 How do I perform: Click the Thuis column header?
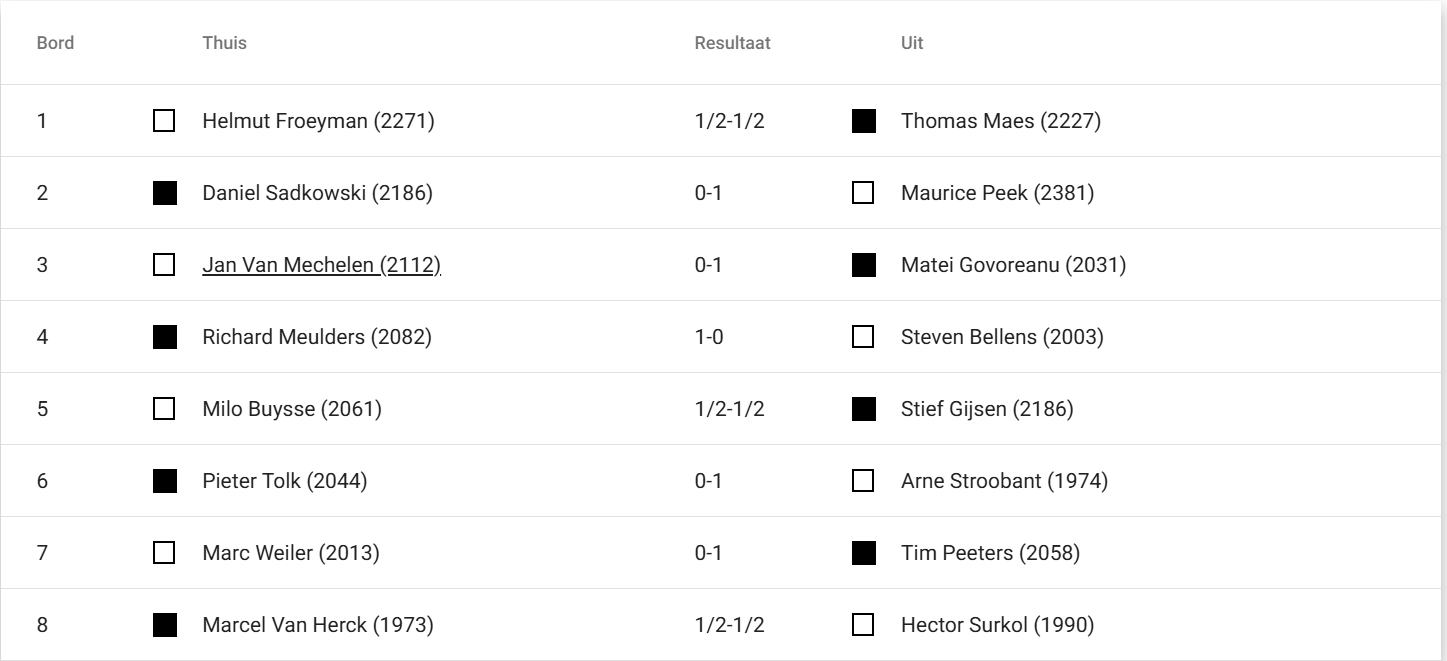coord(224,44)
